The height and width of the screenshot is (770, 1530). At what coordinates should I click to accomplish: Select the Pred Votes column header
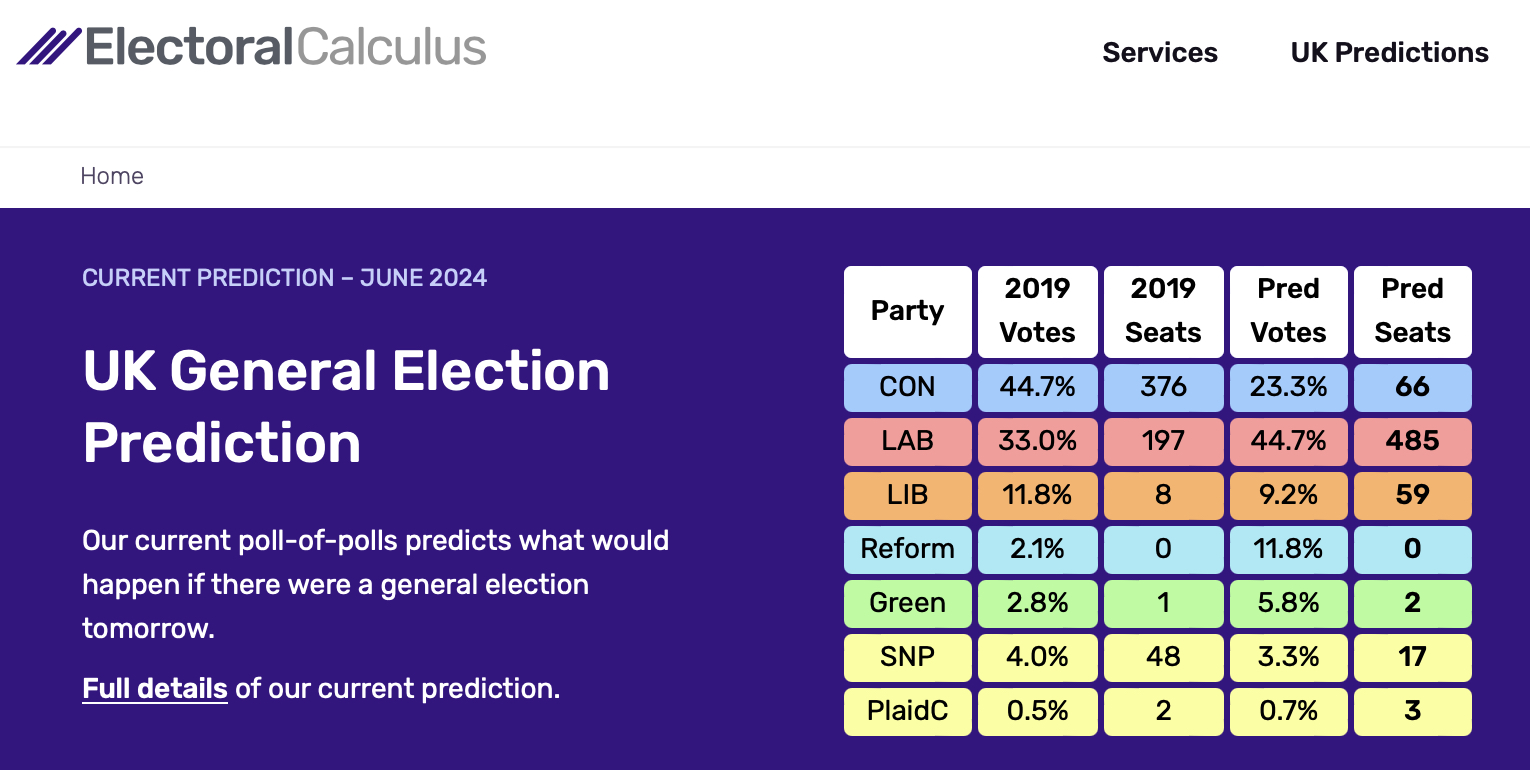tap(1288, 311)
